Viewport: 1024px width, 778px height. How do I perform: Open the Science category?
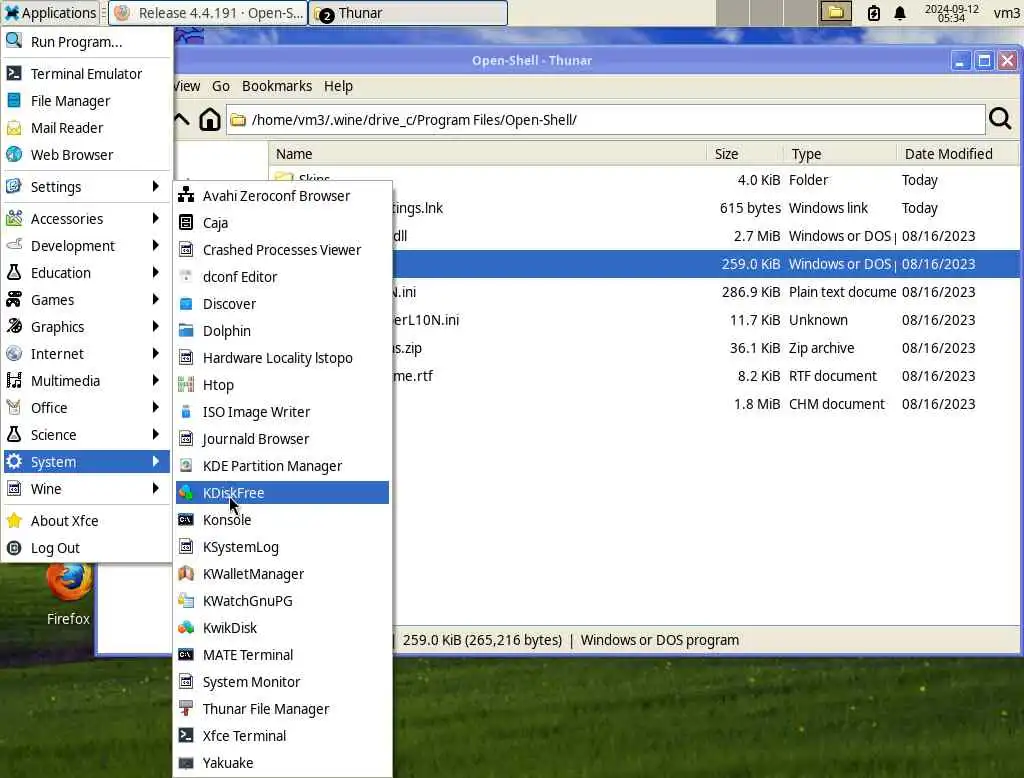[x=86, y=434]
